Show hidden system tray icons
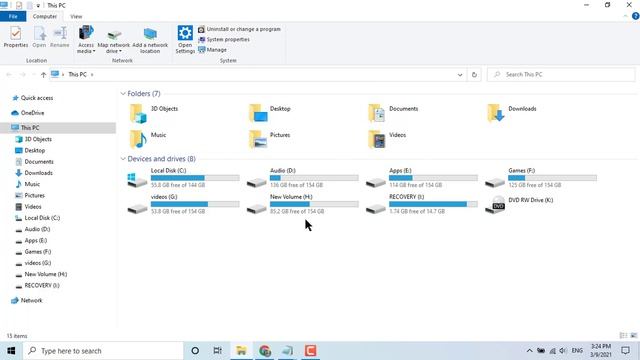 tap(529, 351)
